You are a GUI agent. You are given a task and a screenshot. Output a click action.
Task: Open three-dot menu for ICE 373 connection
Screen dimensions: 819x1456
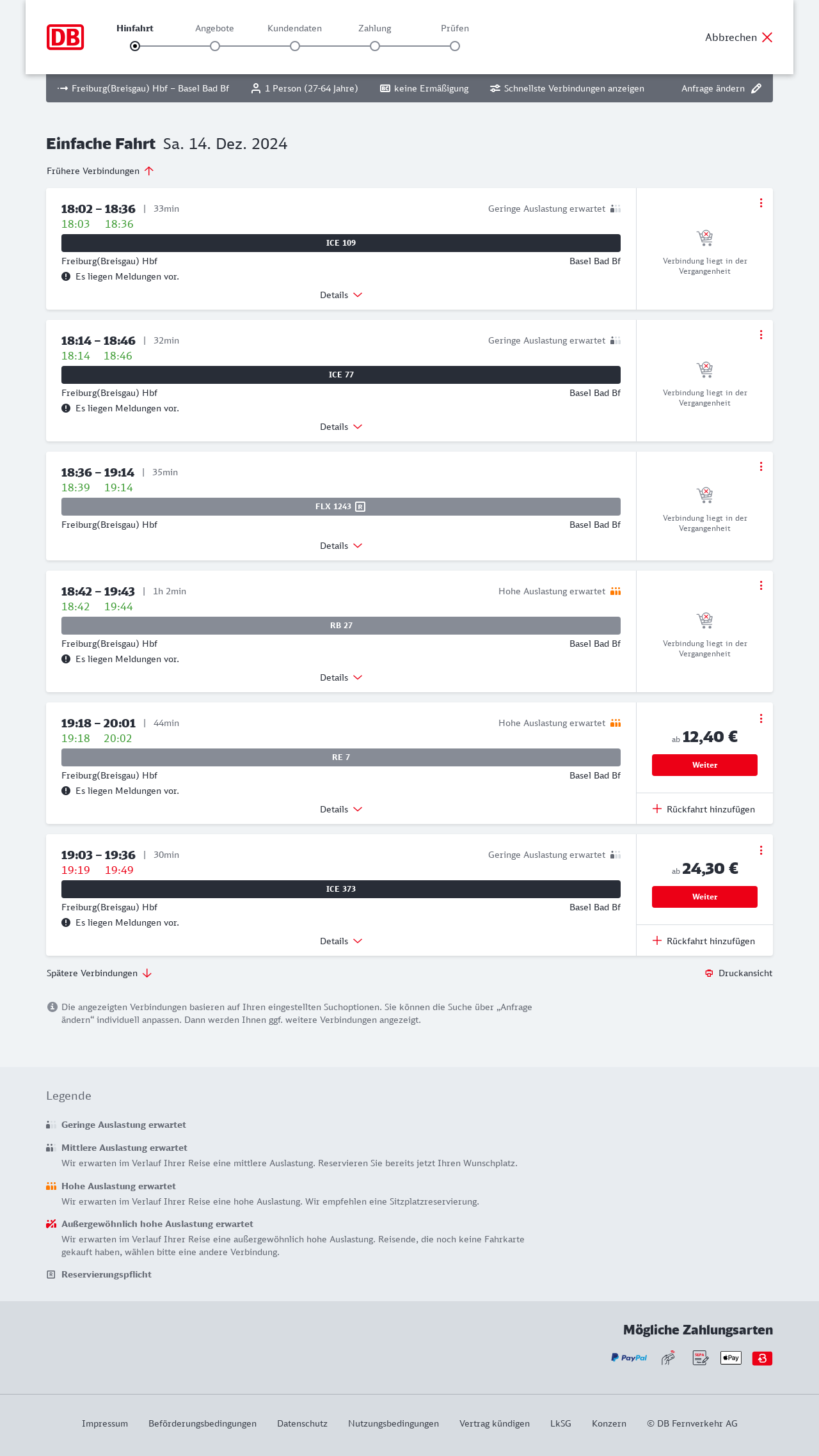[761, 850]
